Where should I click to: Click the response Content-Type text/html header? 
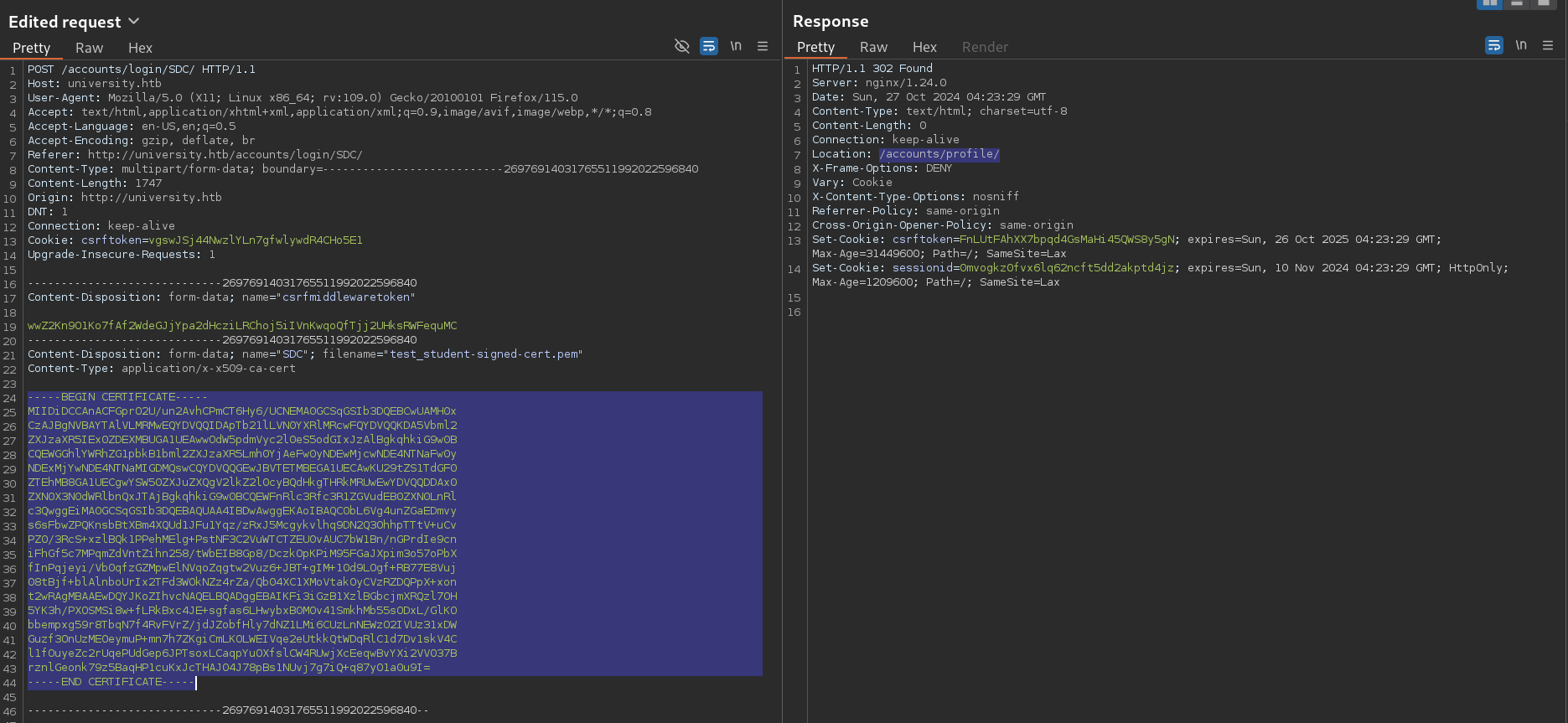[939, 111]
